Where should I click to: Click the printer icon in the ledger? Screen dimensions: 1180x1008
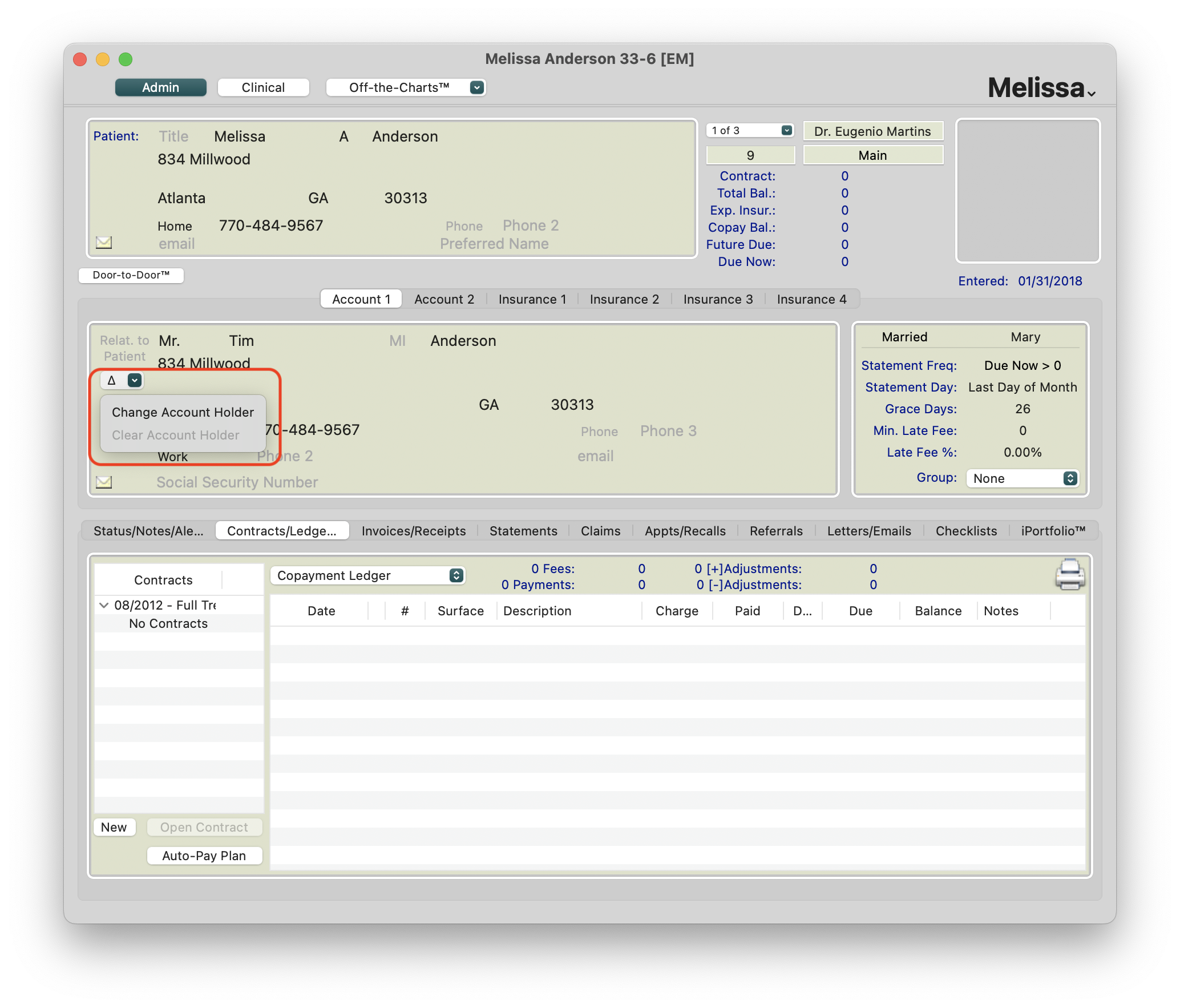point(1069,574)
